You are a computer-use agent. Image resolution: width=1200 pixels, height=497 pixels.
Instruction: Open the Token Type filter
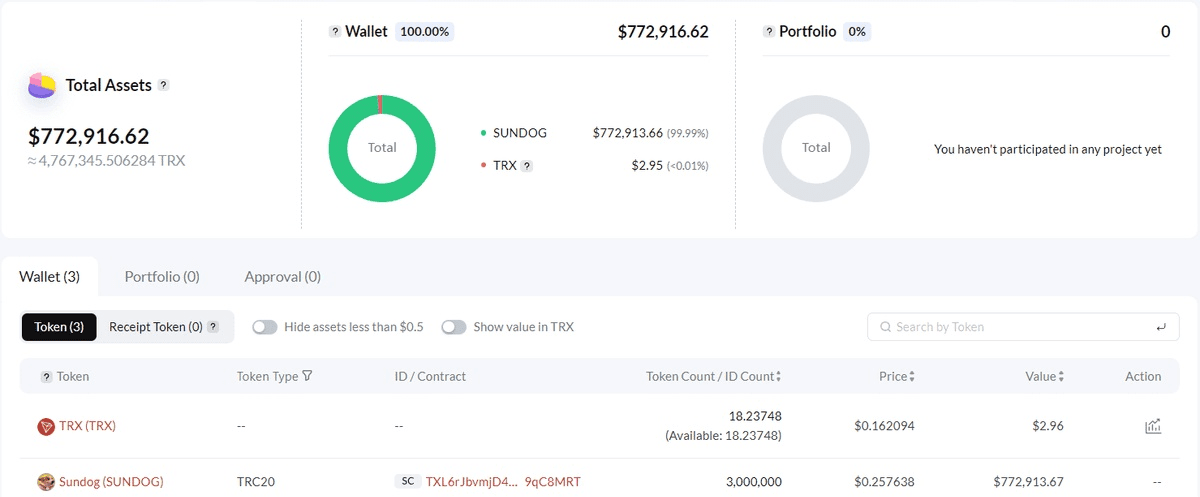point(308,377)
